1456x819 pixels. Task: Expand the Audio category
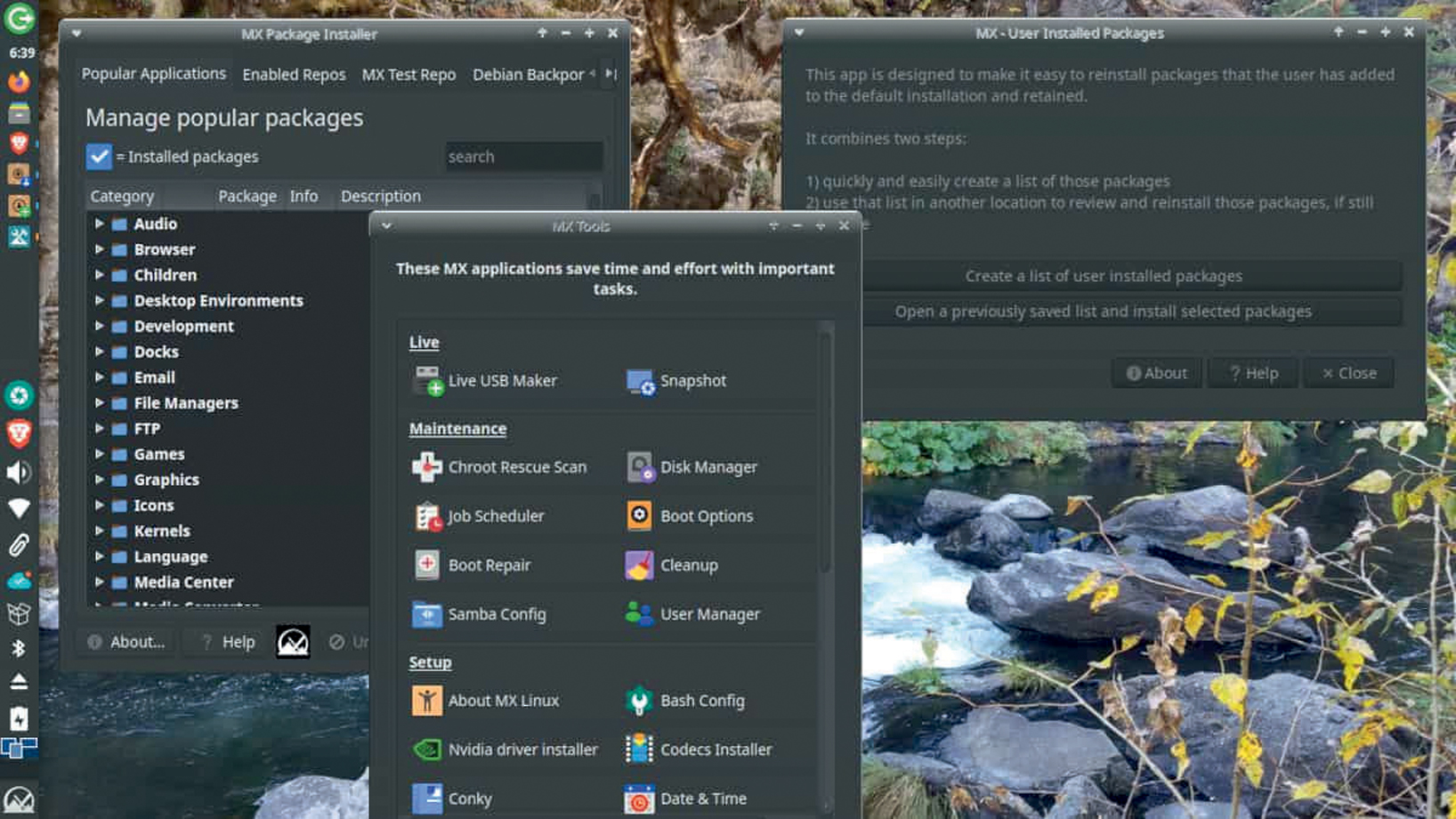point(99,223)
